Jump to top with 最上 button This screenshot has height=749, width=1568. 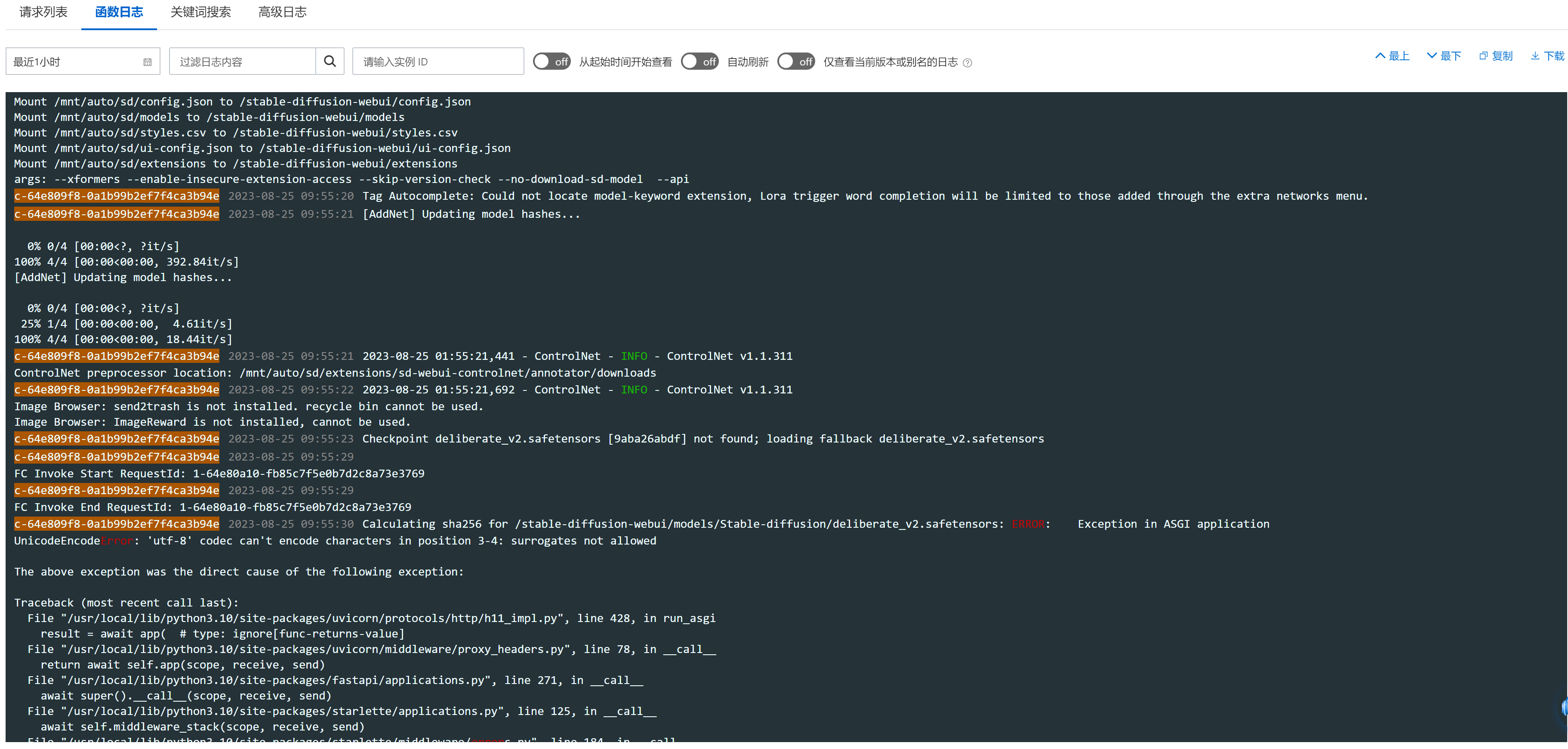[x=1392, y=56]
